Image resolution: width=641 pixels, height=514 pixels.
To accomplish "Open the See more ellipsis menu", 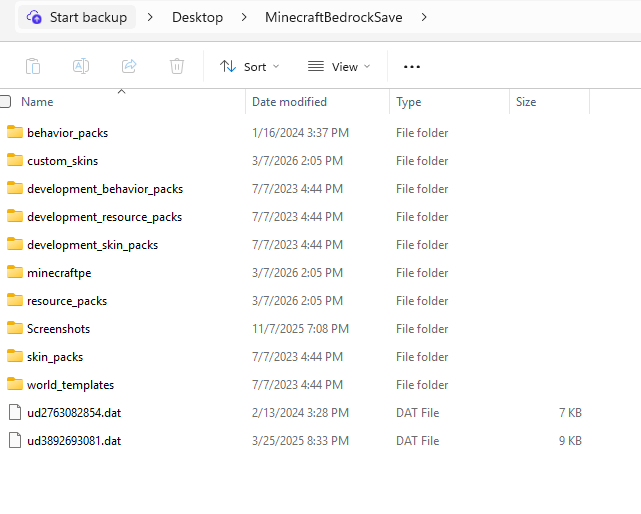I will pyautogui.click(x=412, y=67).
